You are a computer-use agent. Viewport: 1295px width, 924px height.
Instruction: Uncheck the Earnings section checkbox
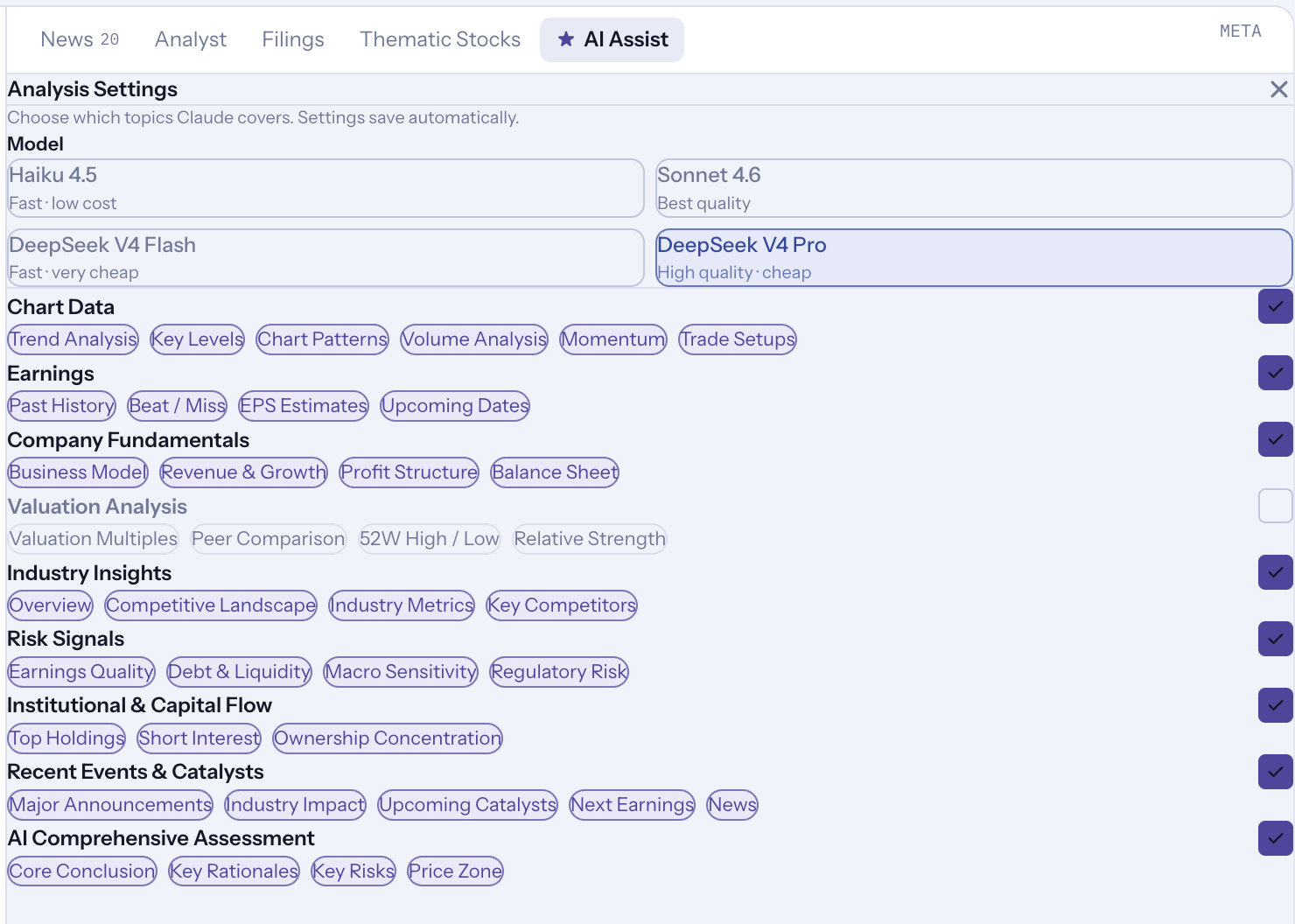coord(1276,373)
